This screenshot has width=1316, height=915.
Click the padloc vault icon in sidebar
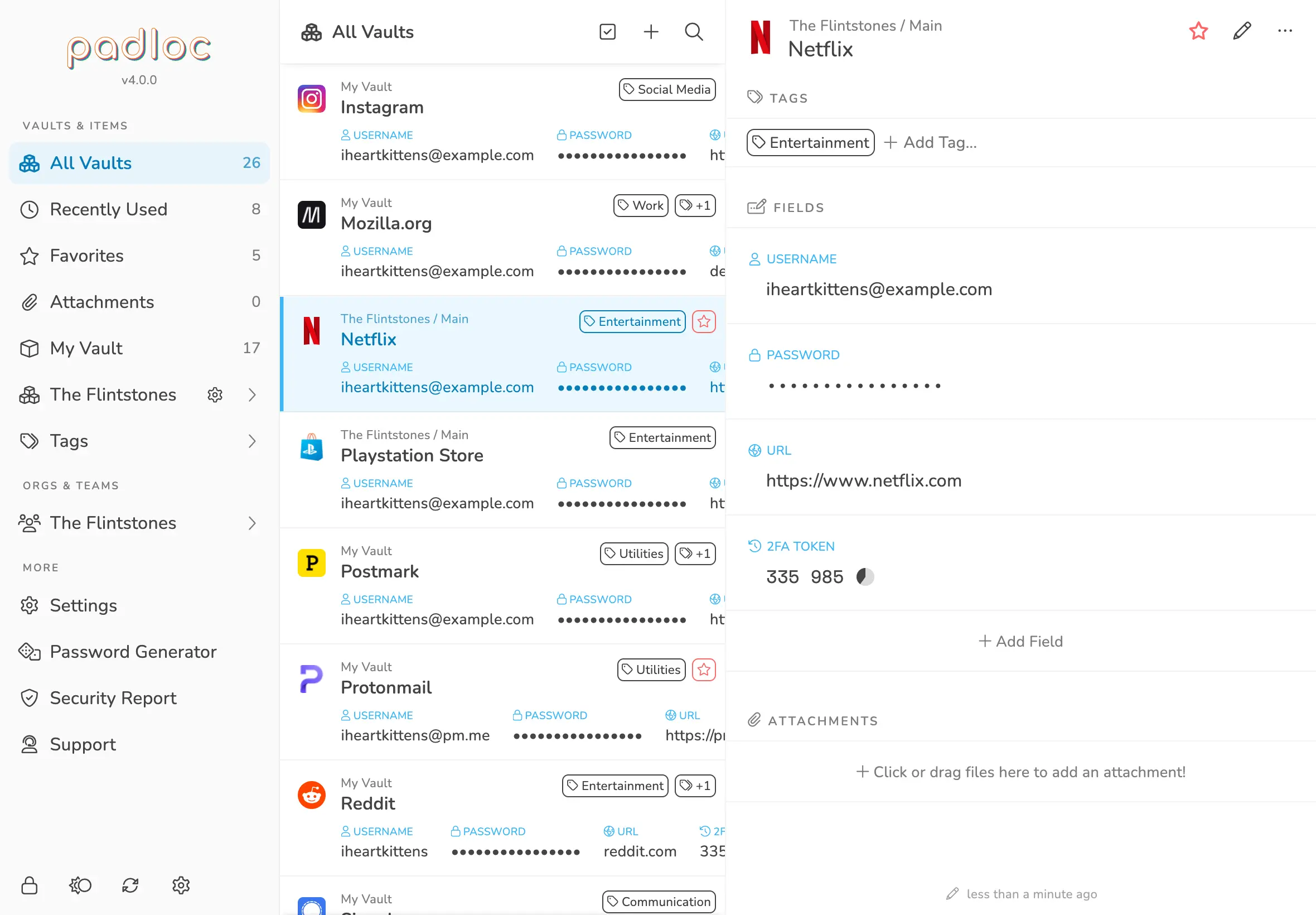[x=30, y=163]
